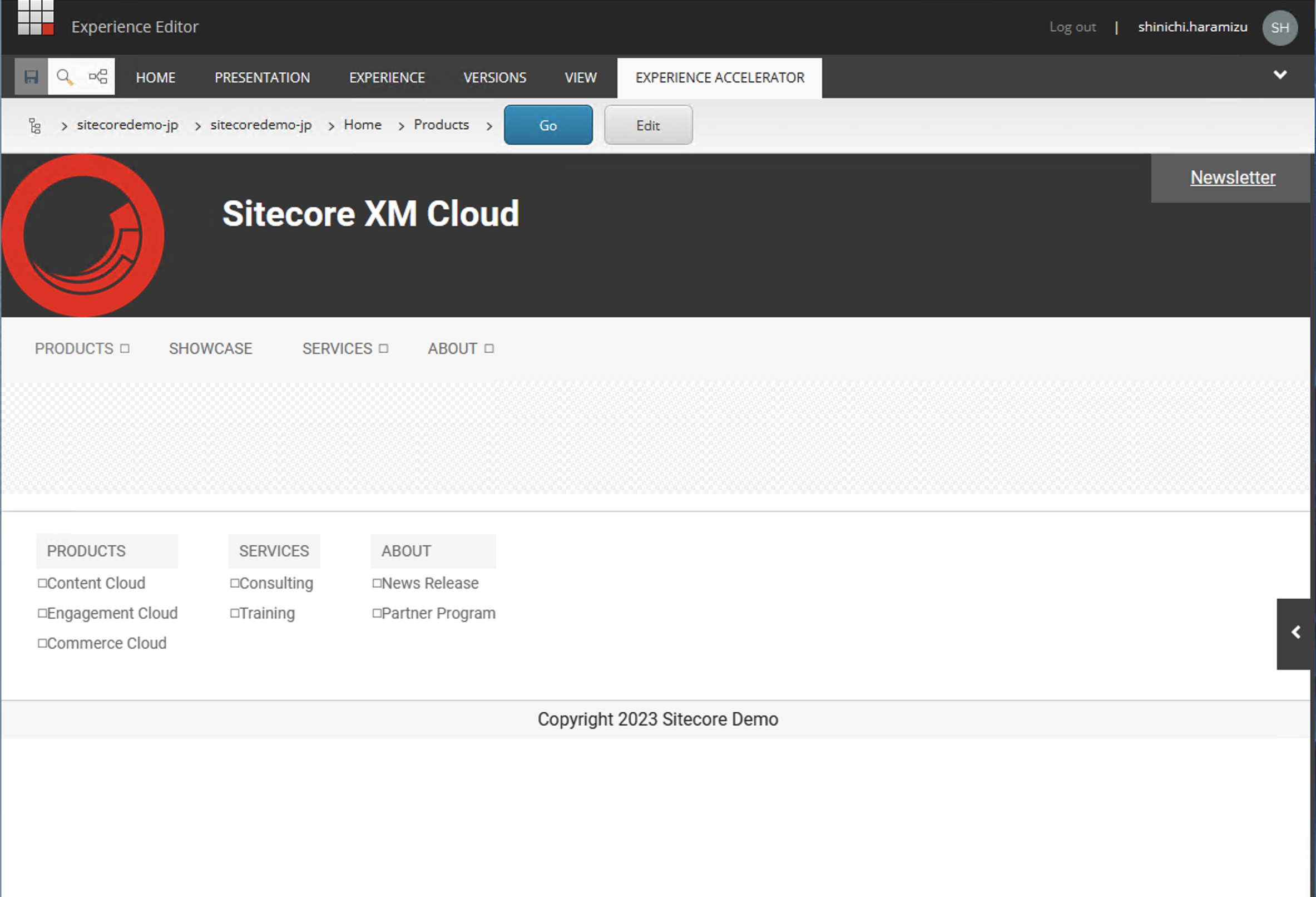The image size is (1316, 897).
Task: Click the Save disk icon
Action: [x=31, y=76]
